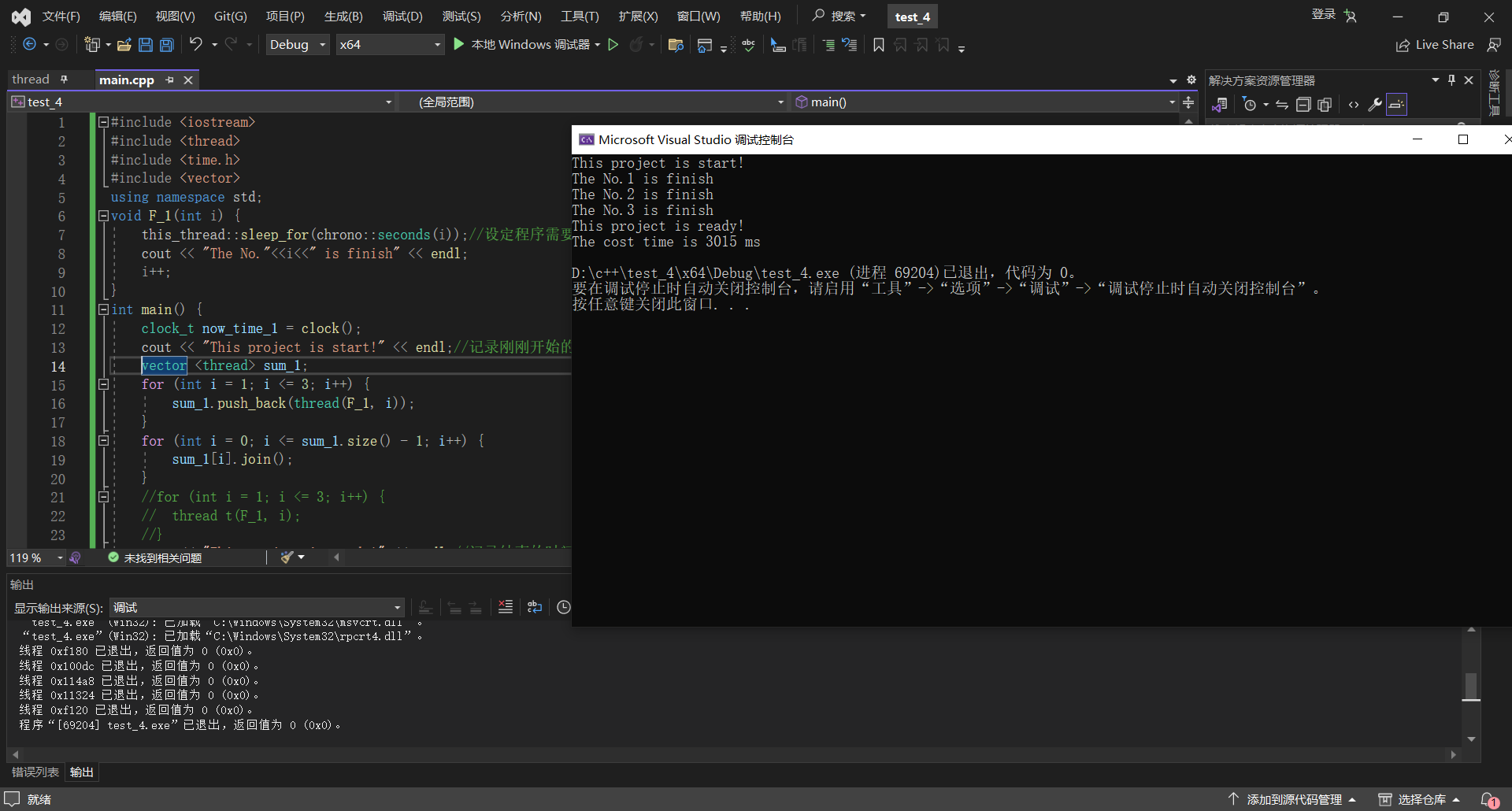This screenshot has width=1512, height=811.
Task: Collapse the for loop at line 15
Action: pyautogui.click(x=103, y=384)
